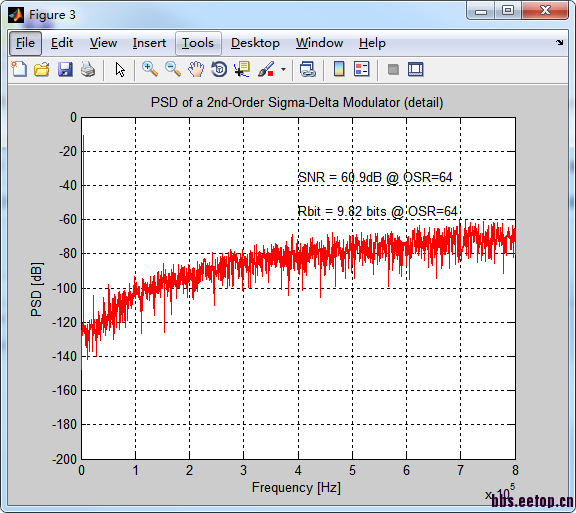The height and width of the screenshot is (513, 576).
Task: Insert a Colorbar from the toolbar
Action: [339, 69]
